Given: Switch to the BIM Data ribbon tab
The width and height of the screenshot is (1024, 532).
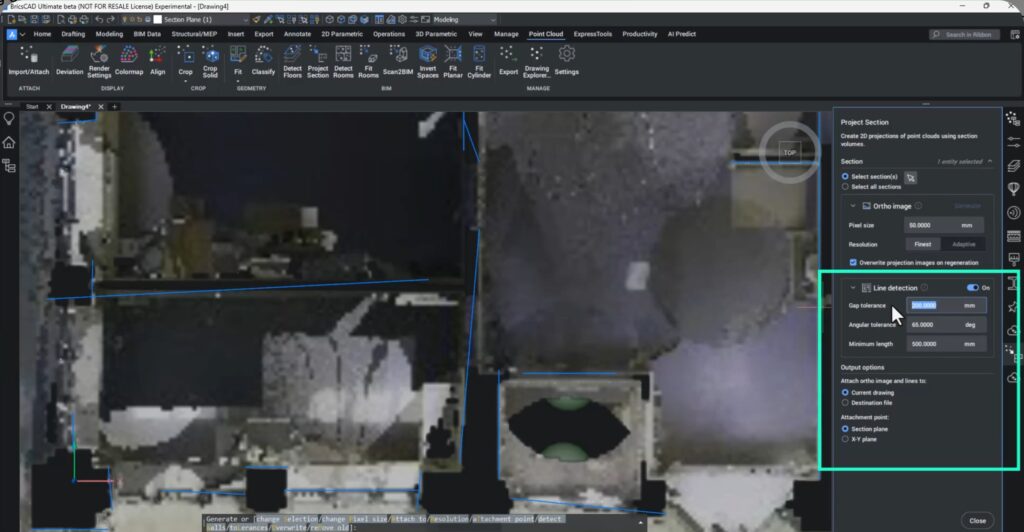Looking at the screenshot, I should click(147, 34).
